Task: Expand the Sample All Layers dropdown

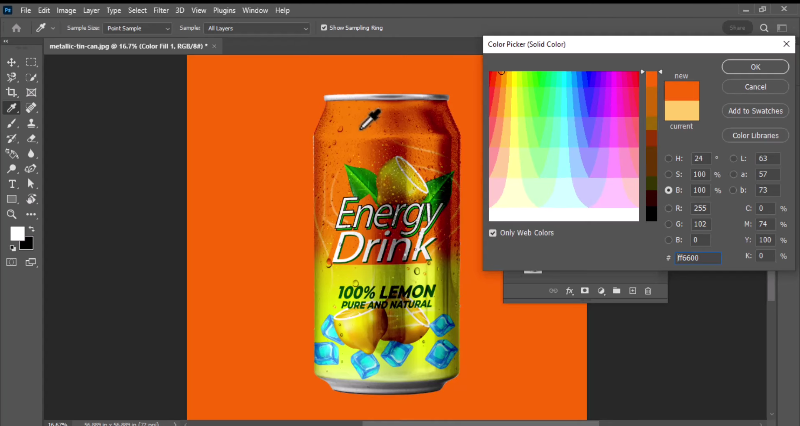Action: [258, 28]
